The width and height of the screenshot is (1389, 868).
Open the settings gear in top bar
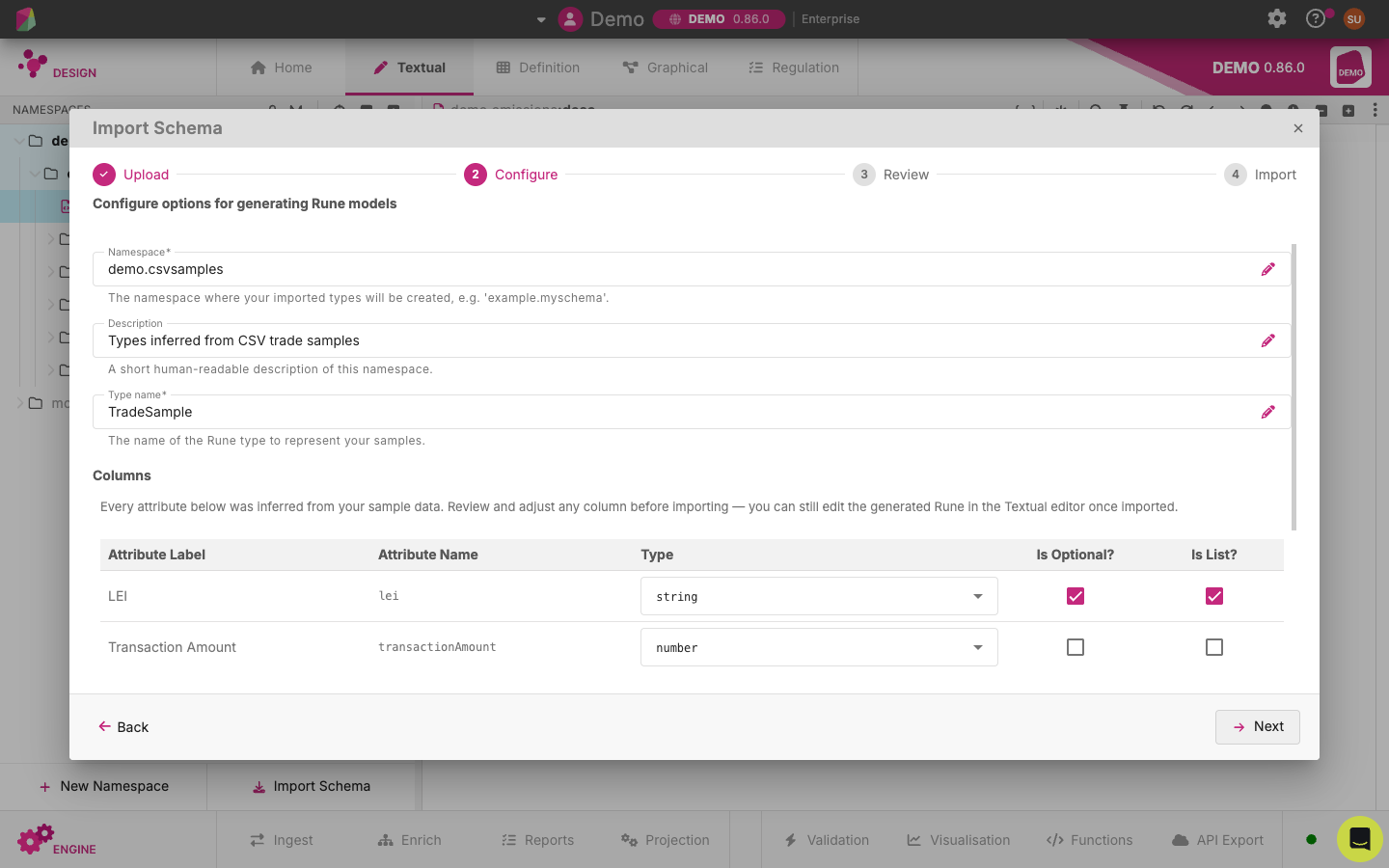[x=1277, y=18]
